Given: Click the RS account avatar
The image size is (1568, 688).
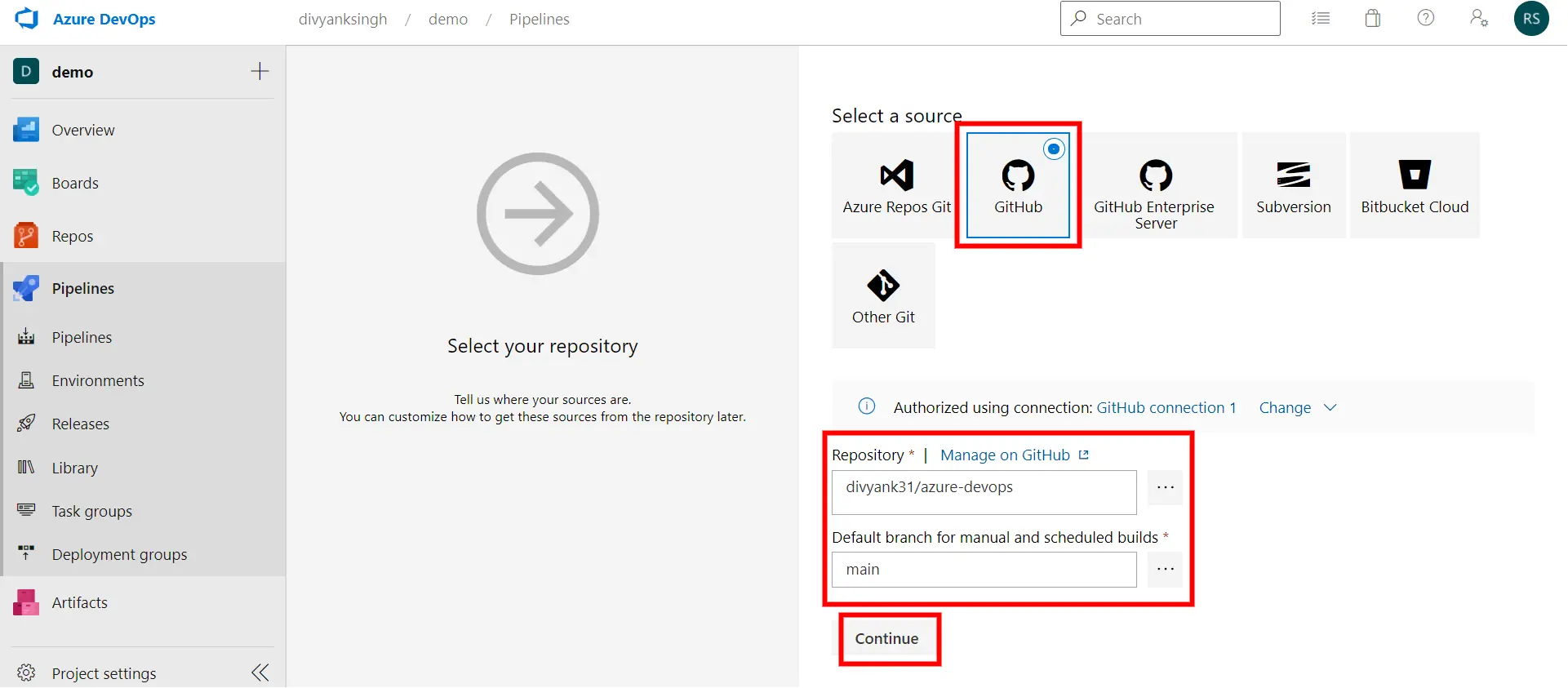Looking at the screenshot, I should tap(1530, 19).
